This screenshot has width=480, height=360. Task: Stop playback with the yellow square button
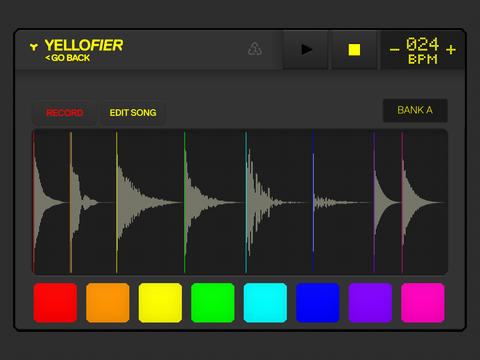click(354, 50)
